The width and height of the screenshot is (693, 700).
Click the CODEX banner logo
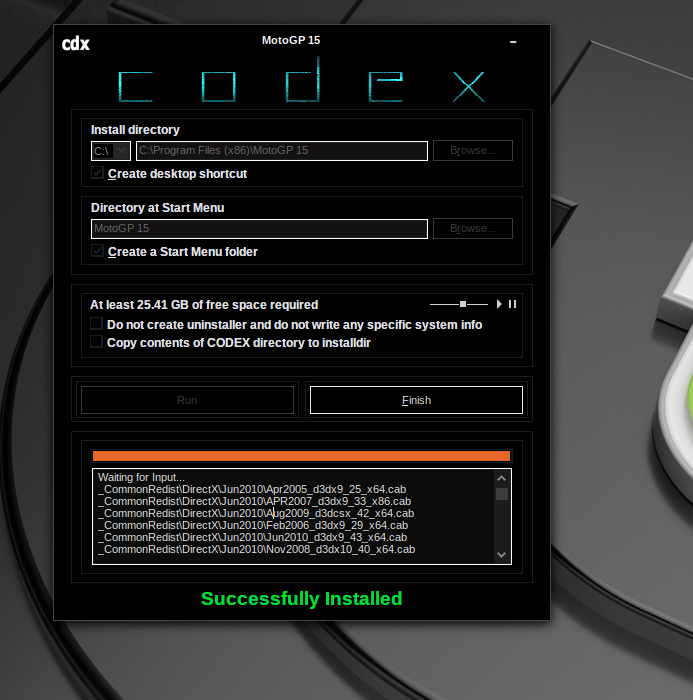coord(302,81)
